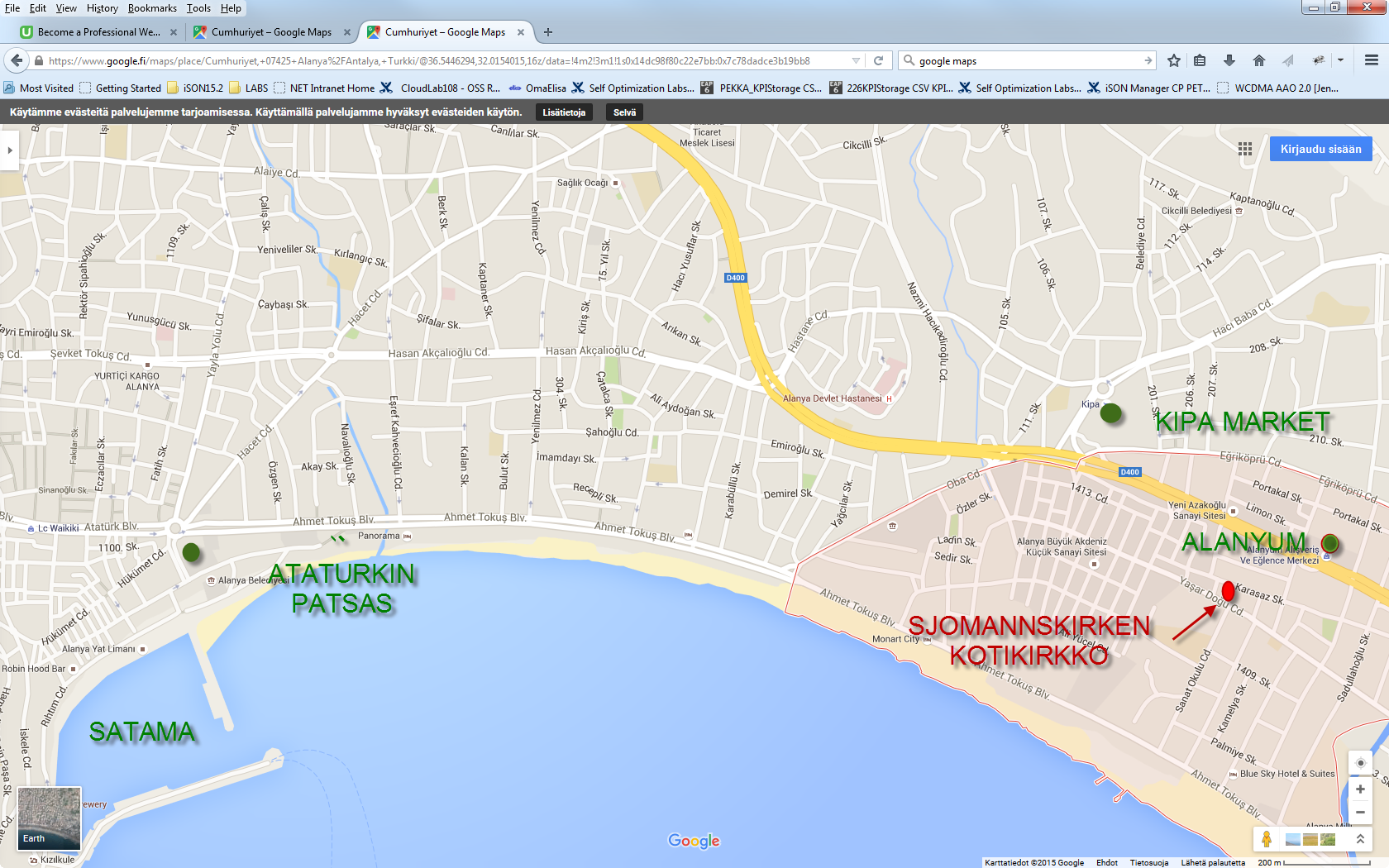Click the google maps search field
Viewport: 1389px width, 868px height.
click(1025, 60)
